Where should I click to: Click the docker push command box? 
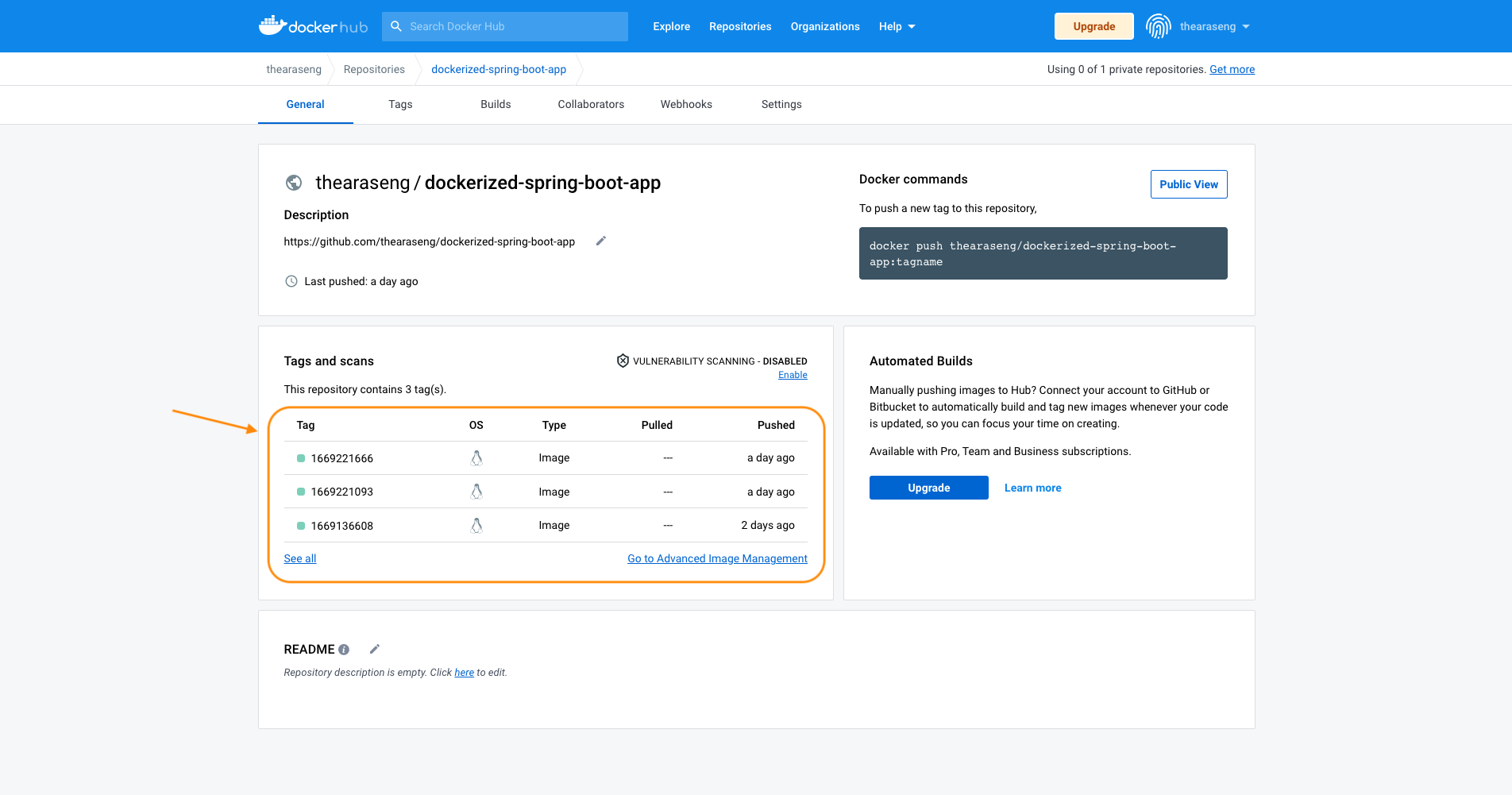[1043, 253]
